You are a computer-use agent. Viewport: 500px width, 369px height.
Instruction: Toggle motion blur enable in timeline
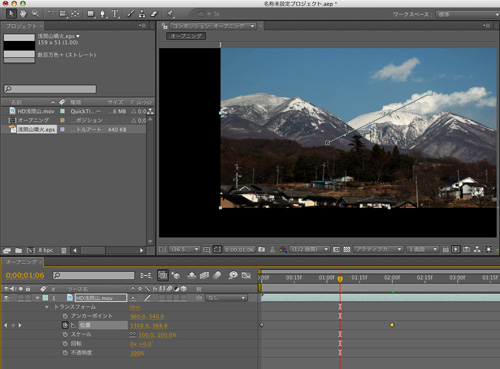coord(217,275)
